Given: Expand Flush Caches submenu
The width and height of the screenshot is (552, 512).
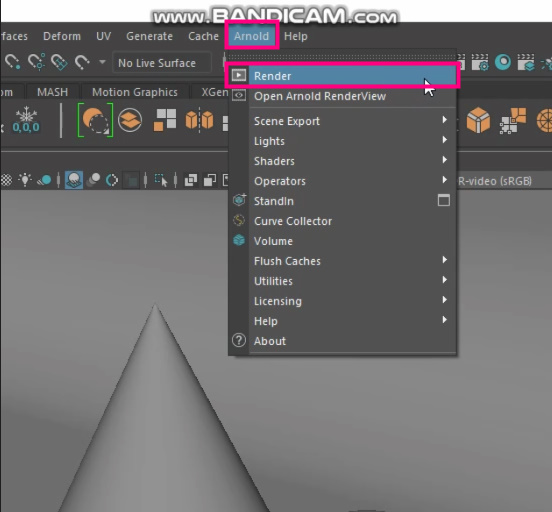Looking at the screenshot, I should click(342, 261).
